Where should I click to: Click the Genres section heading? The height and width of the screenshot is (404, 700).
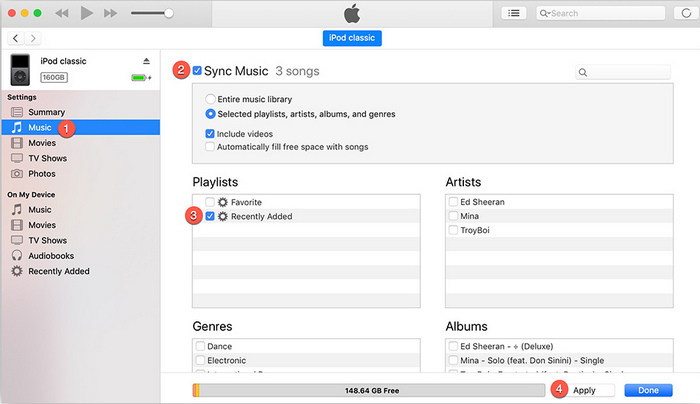[212, 326]
